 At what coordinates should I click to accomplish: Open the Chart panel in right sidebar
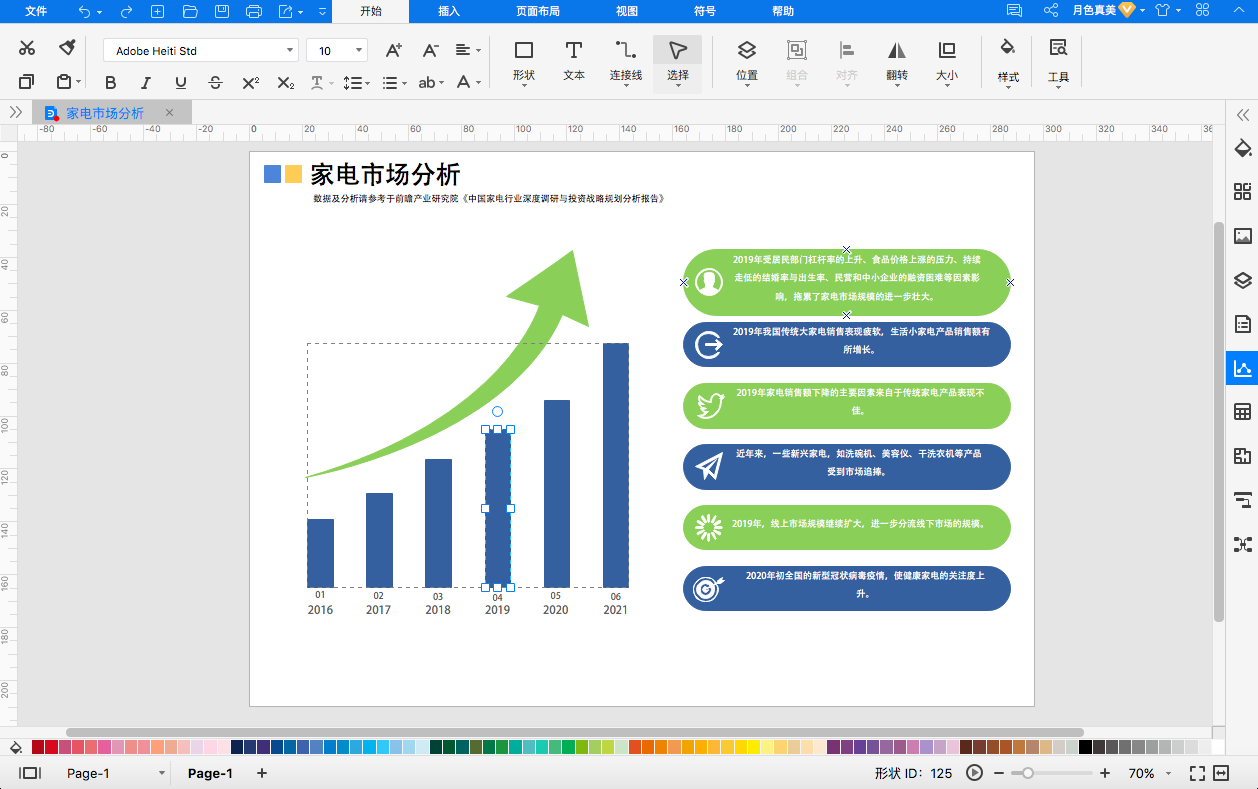(x=1243, y=368)
